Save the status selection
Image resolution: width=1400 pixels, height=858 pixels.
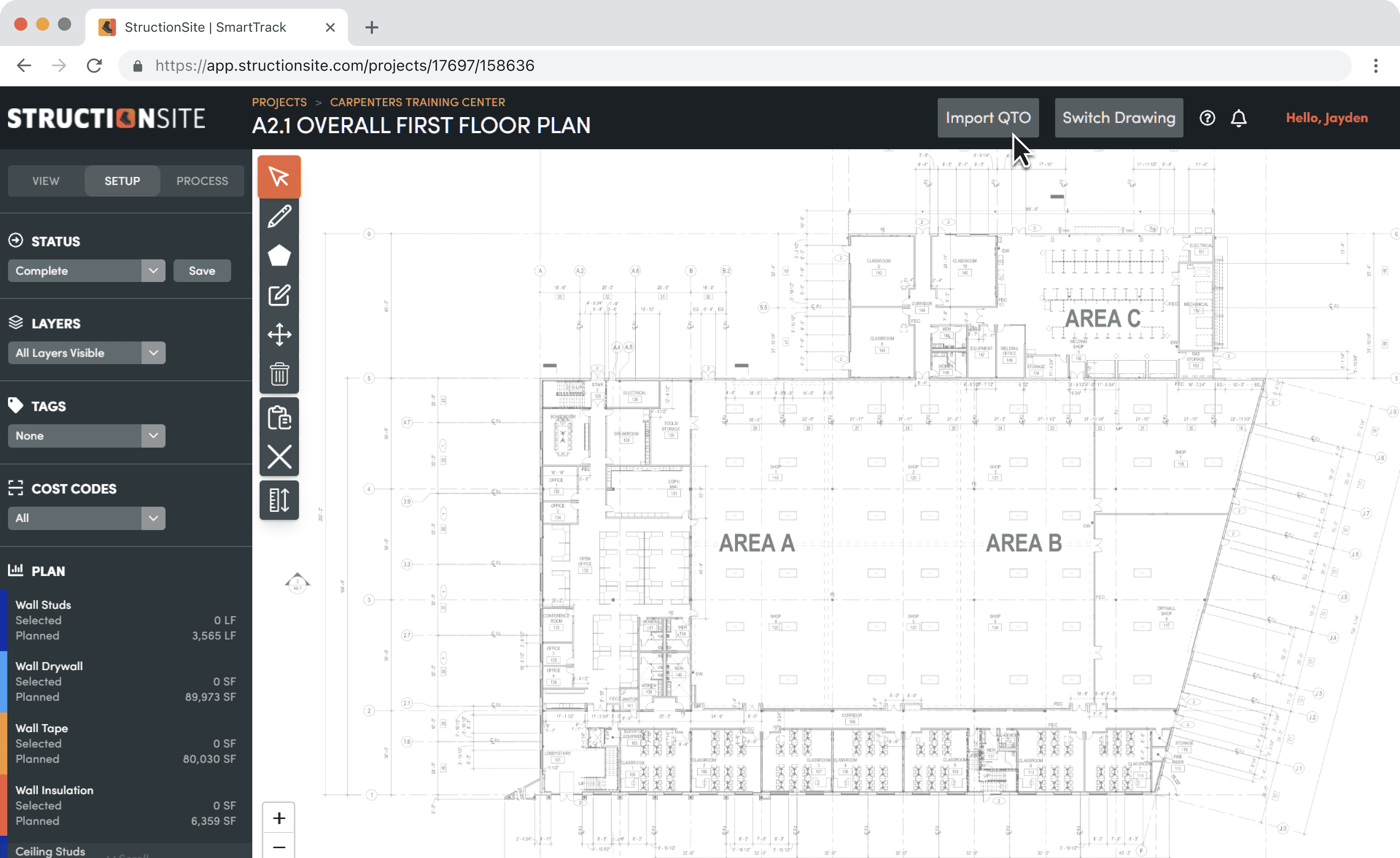tap(202, 271)
